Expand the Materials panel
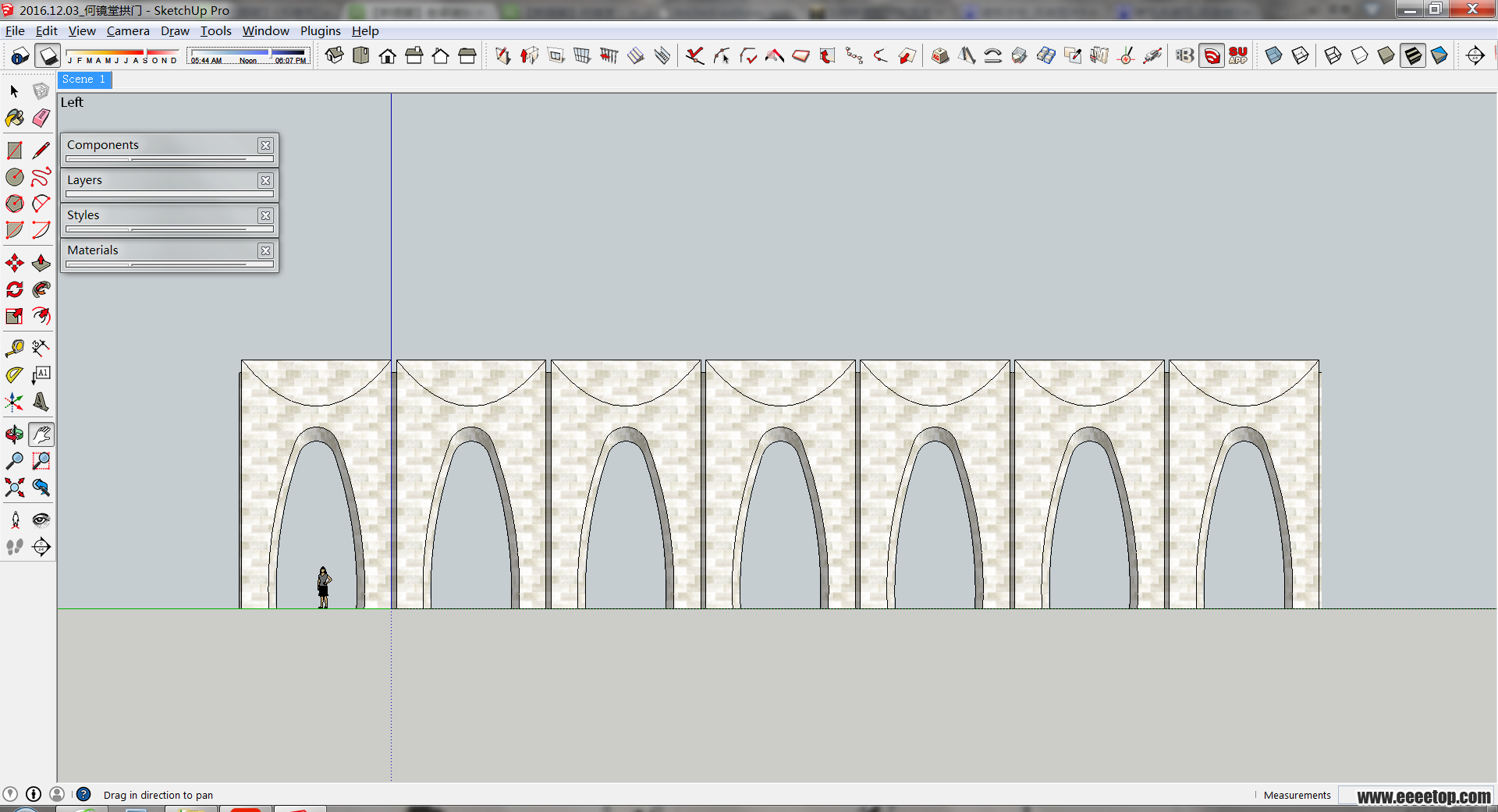Screen dimensions: 1498x812 coord(160,250)
